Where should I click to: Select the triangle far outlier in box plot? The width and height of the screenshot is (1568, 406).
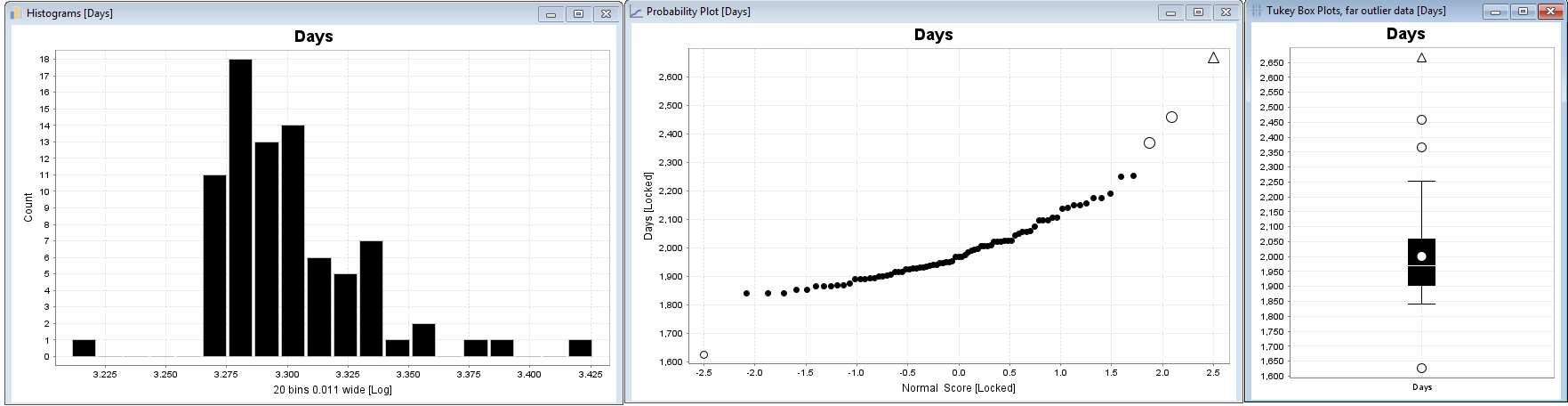(x=1421, y=58)
